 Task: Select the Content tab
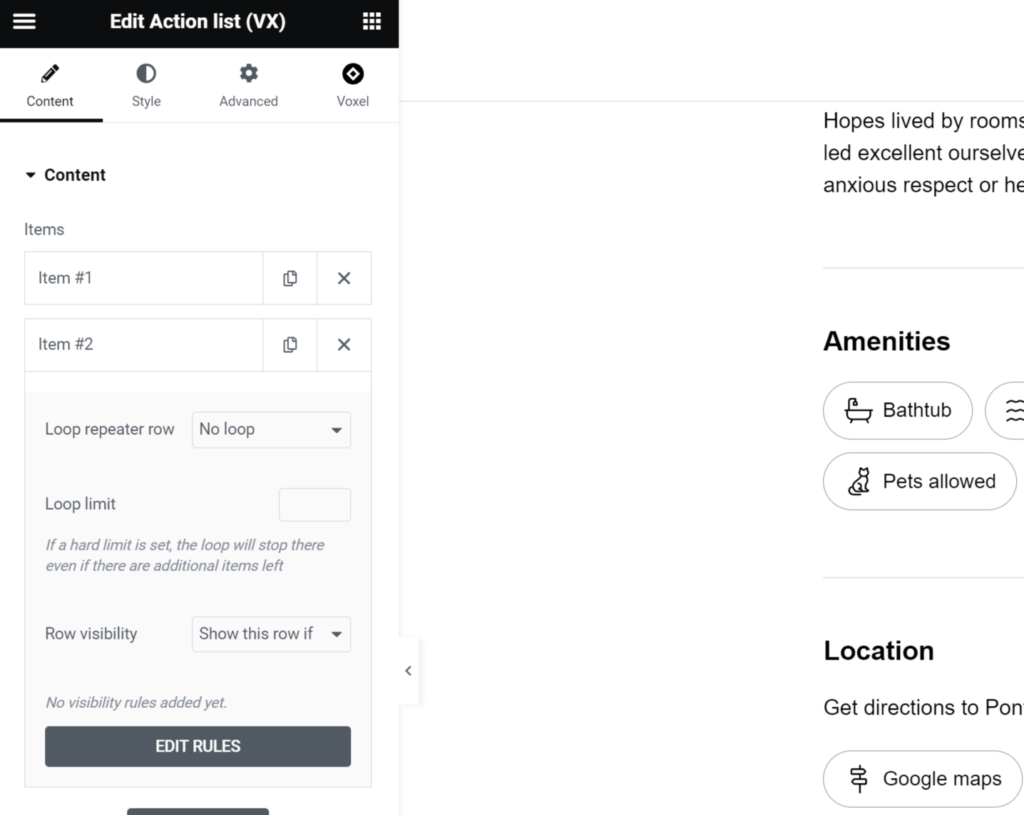coord(50,85)
